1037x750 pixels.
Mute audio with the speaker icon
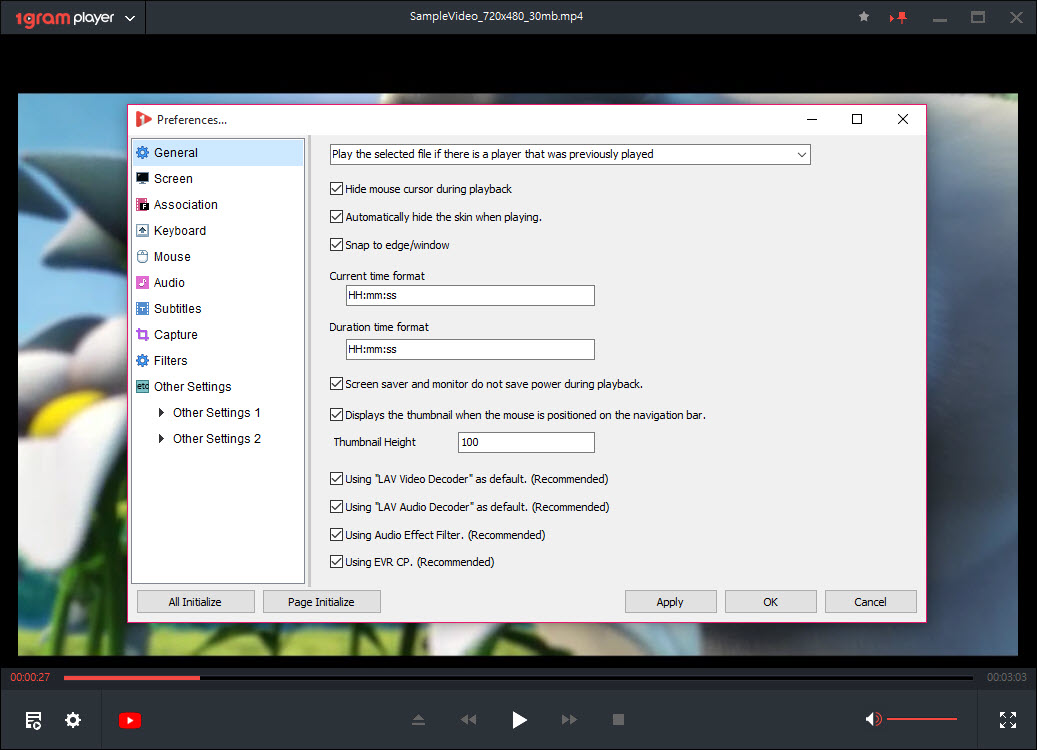873,719
